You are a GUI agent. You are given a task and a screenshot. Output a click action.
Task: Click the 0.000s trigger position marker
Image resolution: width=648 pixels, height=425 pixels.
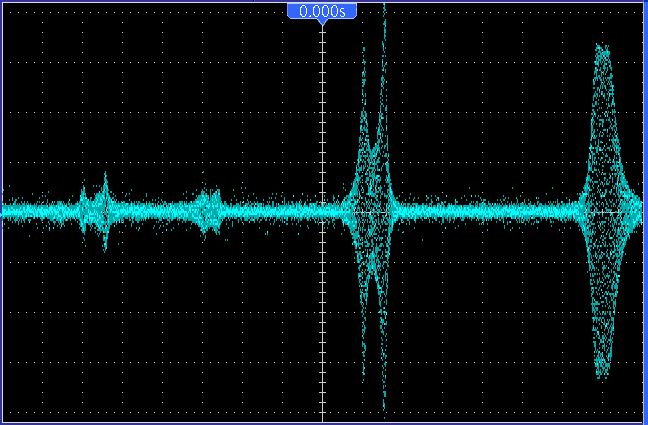322,12
